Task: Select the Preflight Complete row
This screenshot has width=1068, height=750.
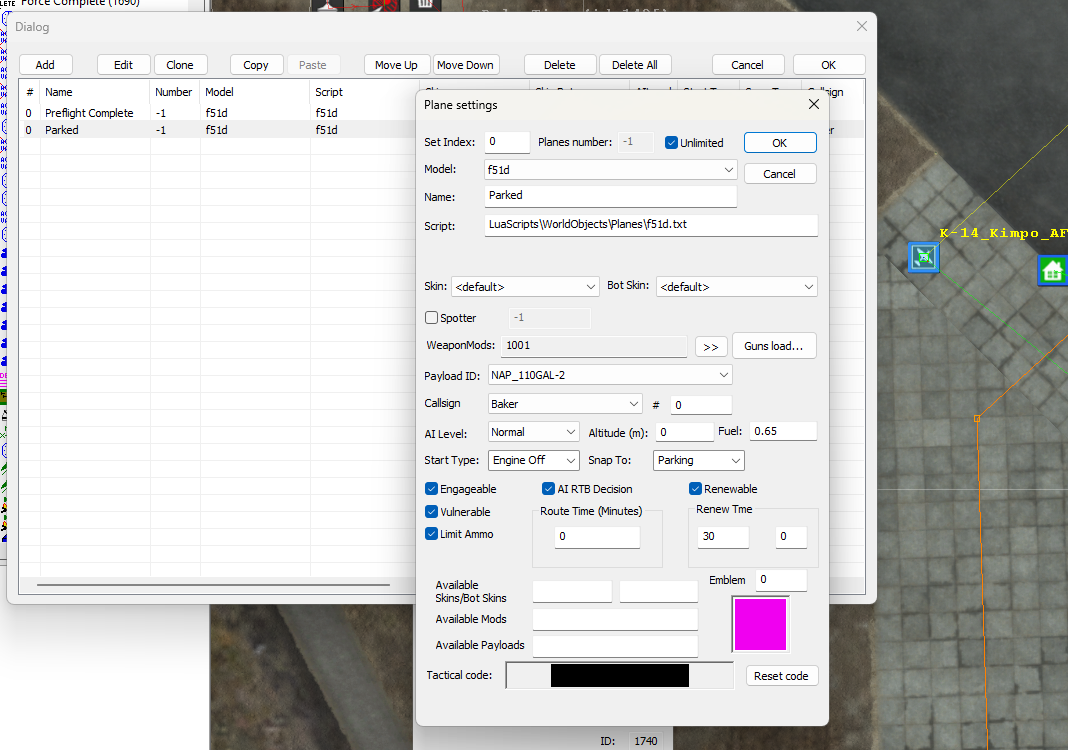Action: pos(218,113)
